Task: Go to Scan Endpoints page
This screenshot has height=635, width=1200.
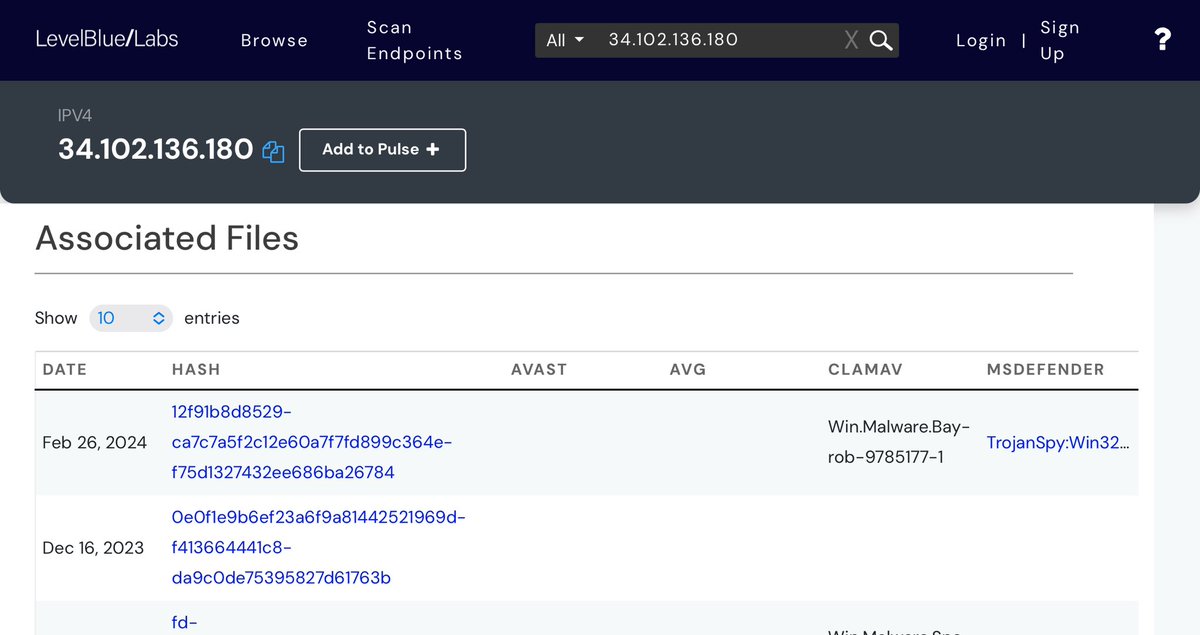Action: [414, 40]
